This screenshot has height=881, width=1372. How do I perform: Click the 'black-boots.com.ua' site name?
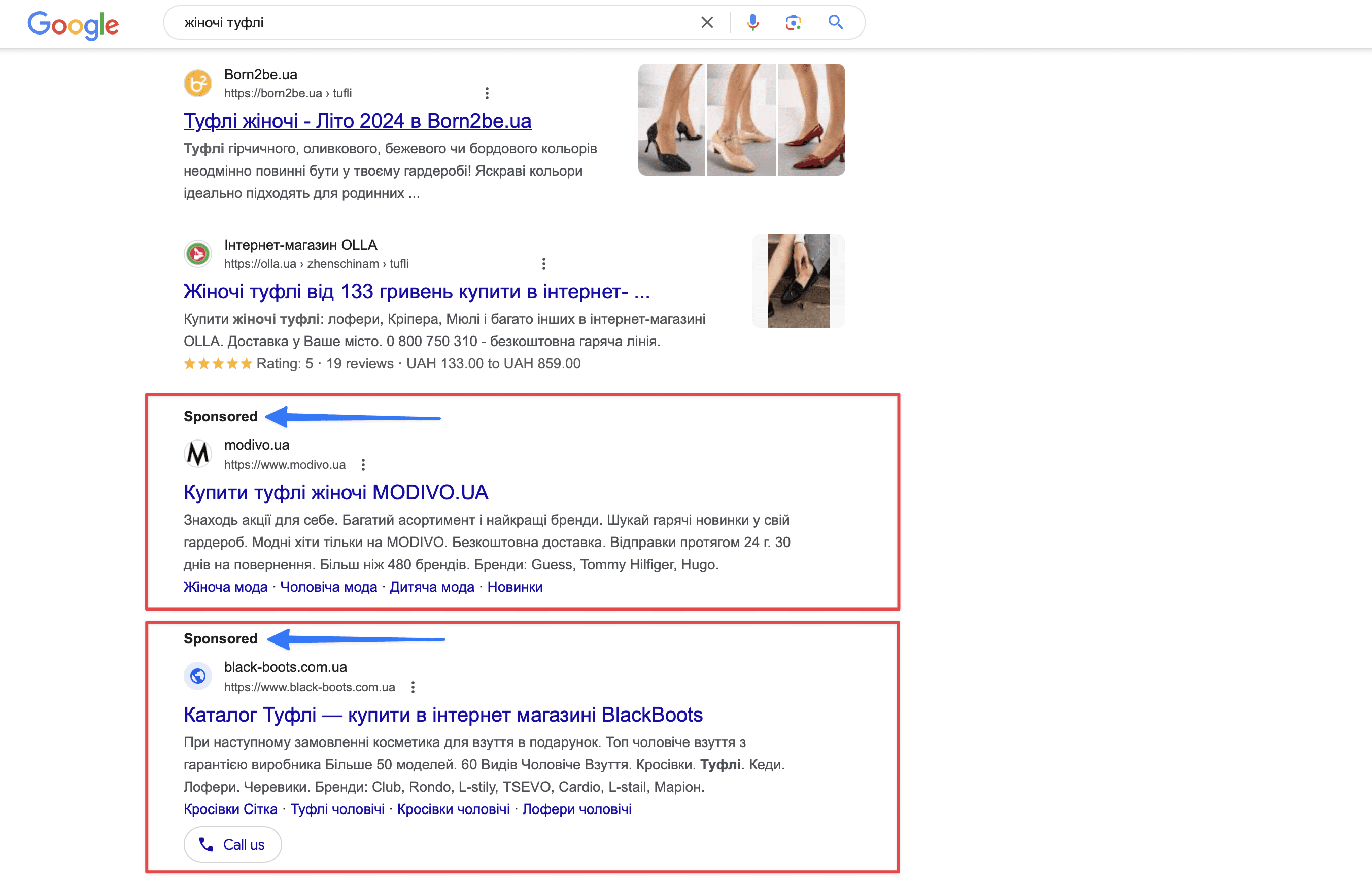click(285, 667)
